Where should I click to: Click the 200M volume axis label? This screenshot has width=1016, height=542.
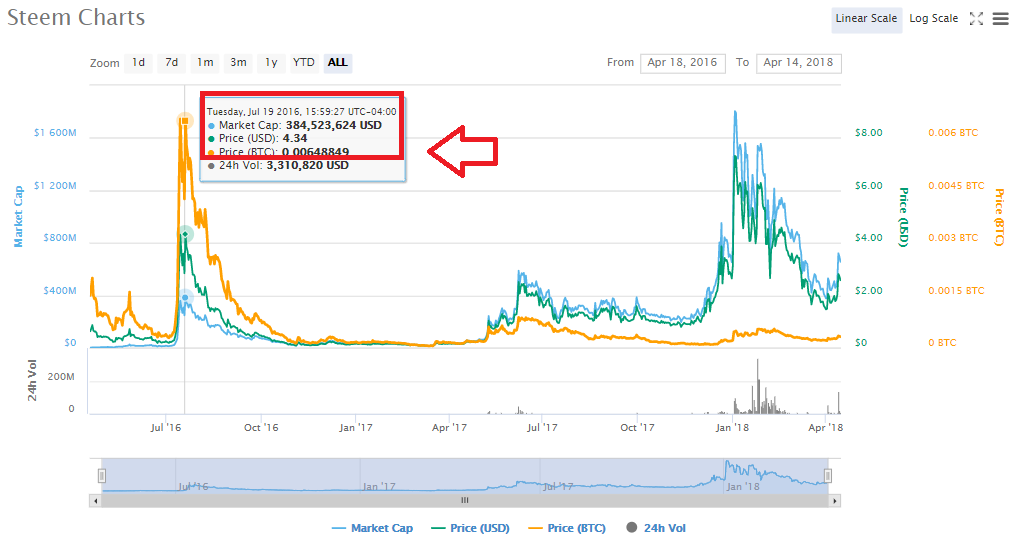tap(61, 377)
